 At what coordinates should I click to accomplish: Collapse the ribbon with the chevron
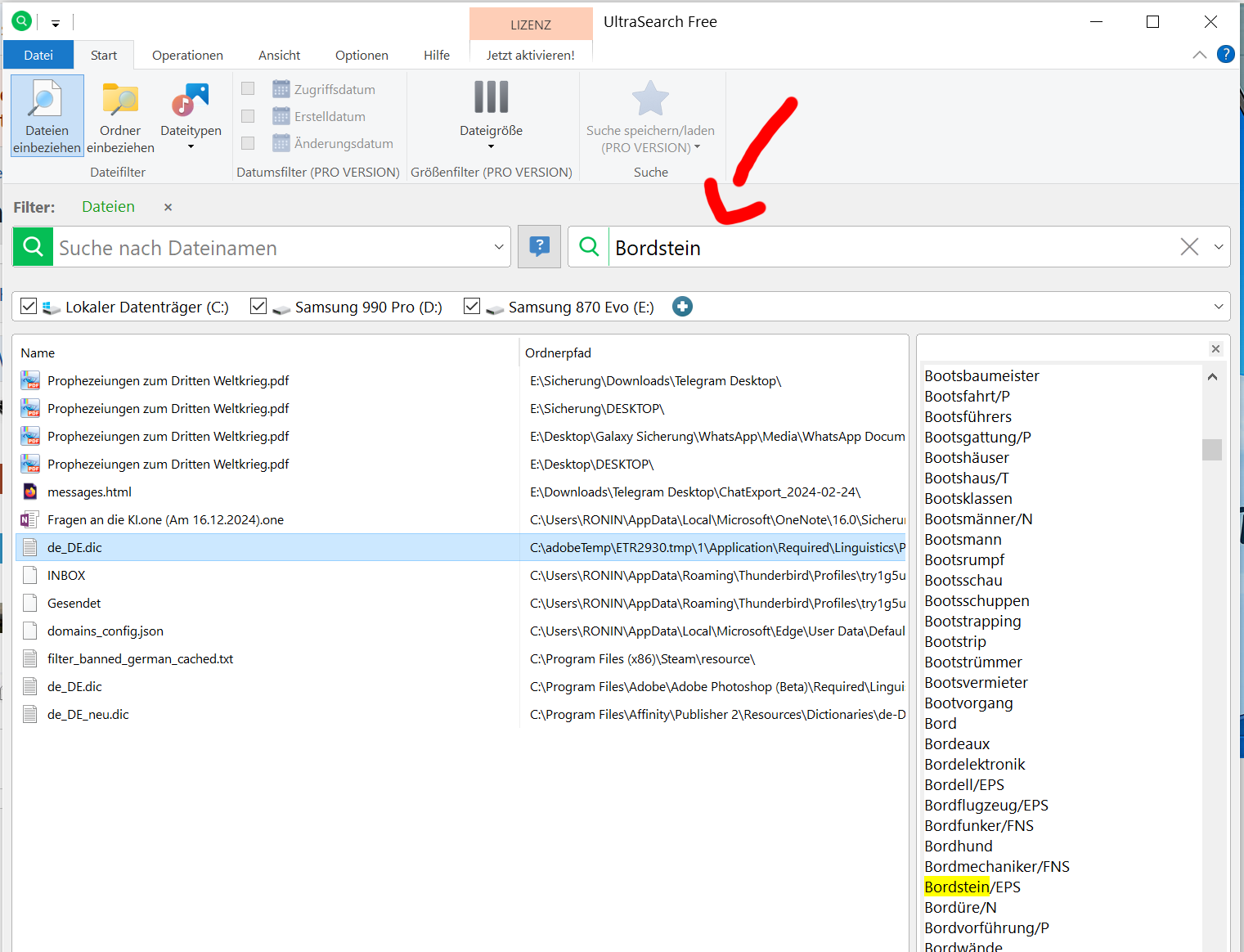click(1200, 55)
